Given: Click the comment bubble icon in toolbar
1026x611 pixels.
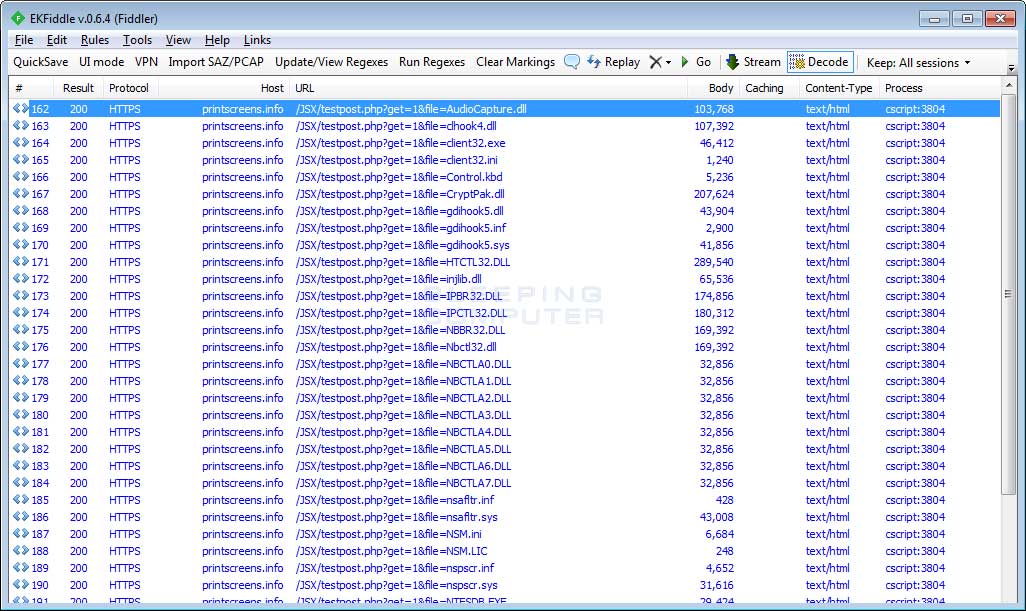Looking at the screenshot, I should pyautogui.click(x=571, y=62).
